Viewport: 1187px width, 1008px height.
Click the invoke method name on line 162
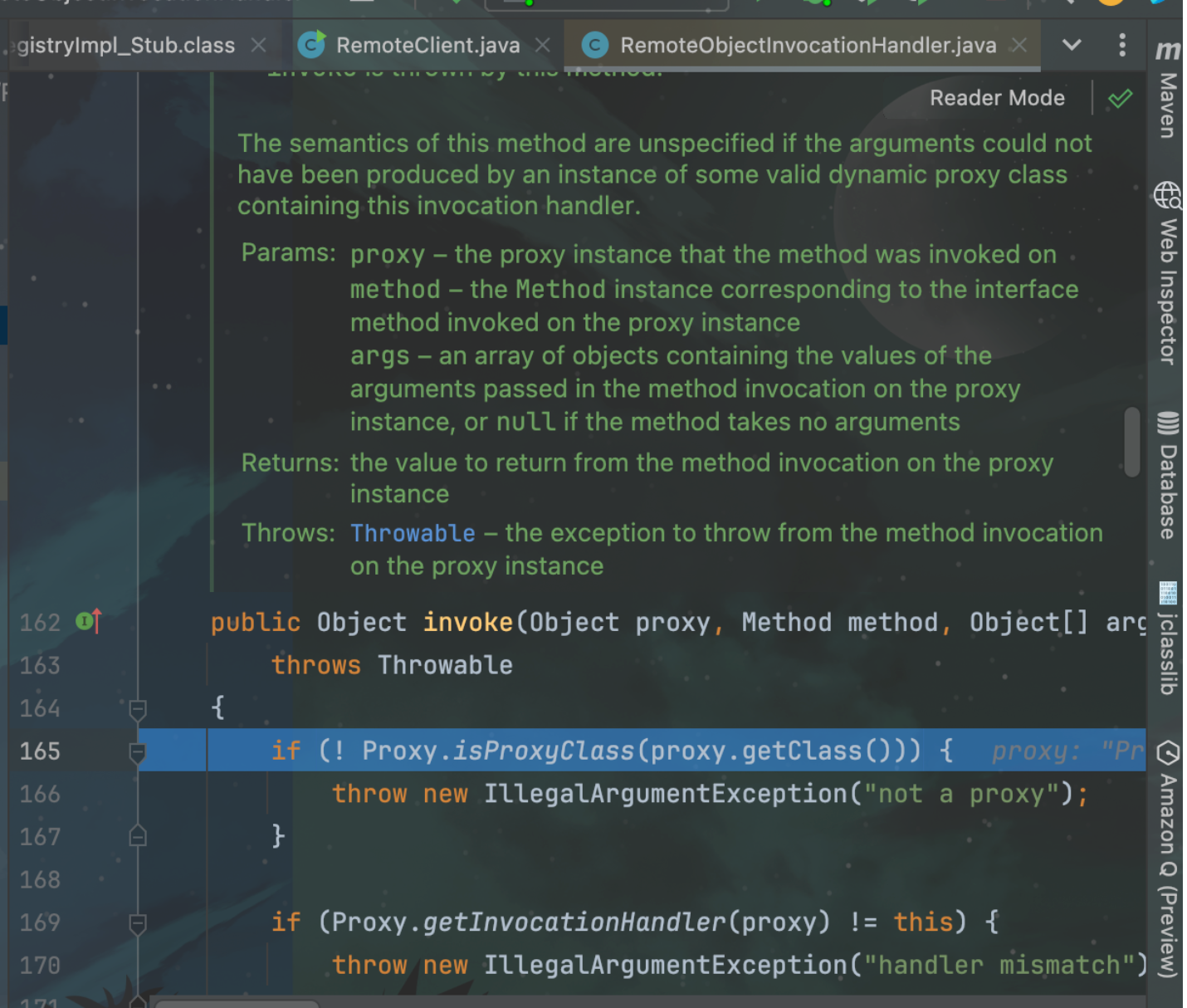coord(468,622)
